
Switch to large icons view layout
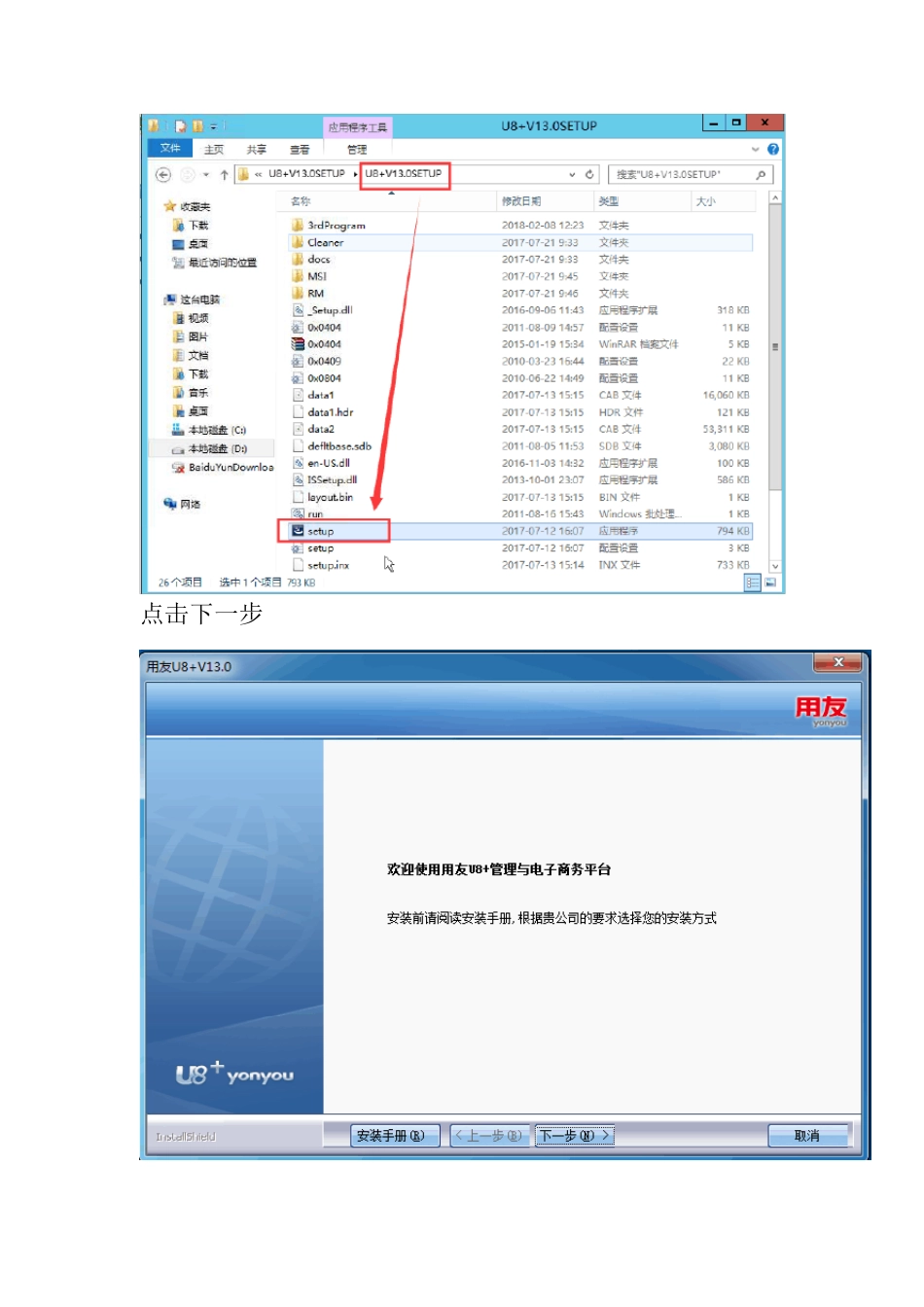click(x=770, y=583)
